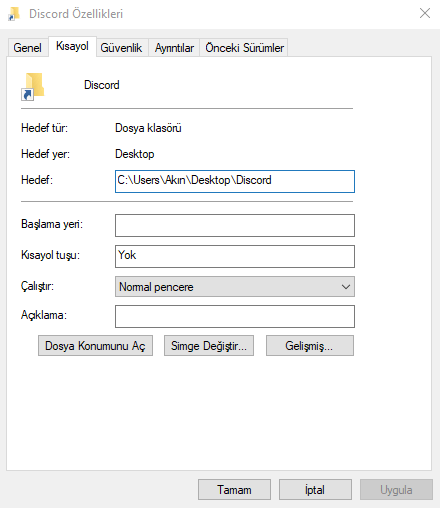Viewport: 440px width, 508px height.
Task: Open the Önceki Sürümler tab
Action: (x=244, y=48)
